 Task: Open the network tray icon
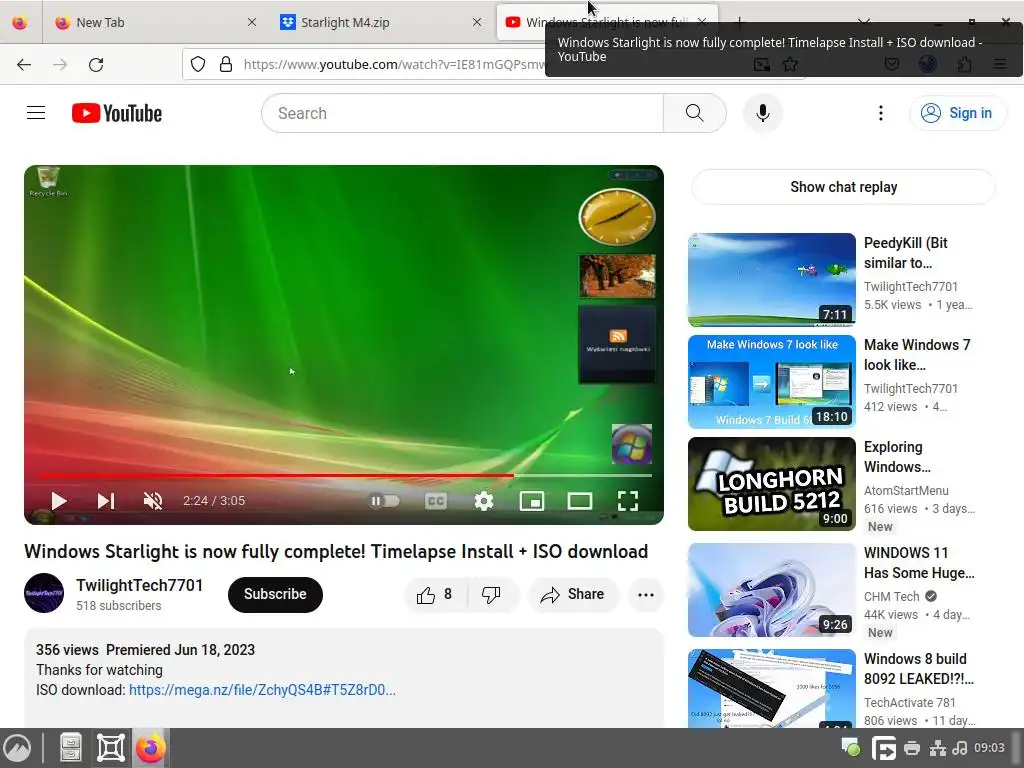pos(938,748)
